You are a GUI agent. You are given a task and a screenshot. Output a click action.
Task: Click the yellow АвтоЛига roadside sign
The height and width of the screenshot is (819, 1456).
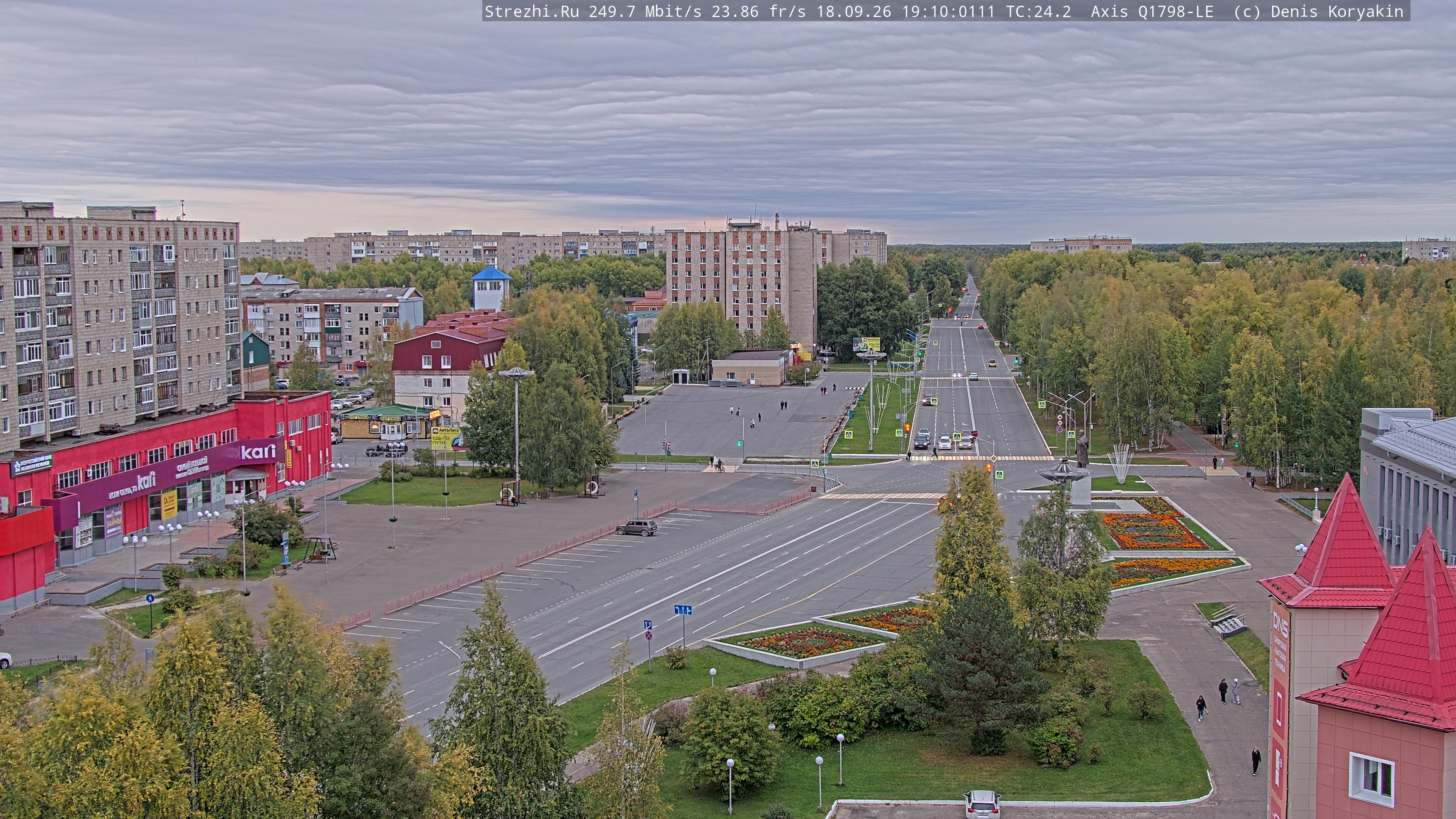tap(446, 438)
